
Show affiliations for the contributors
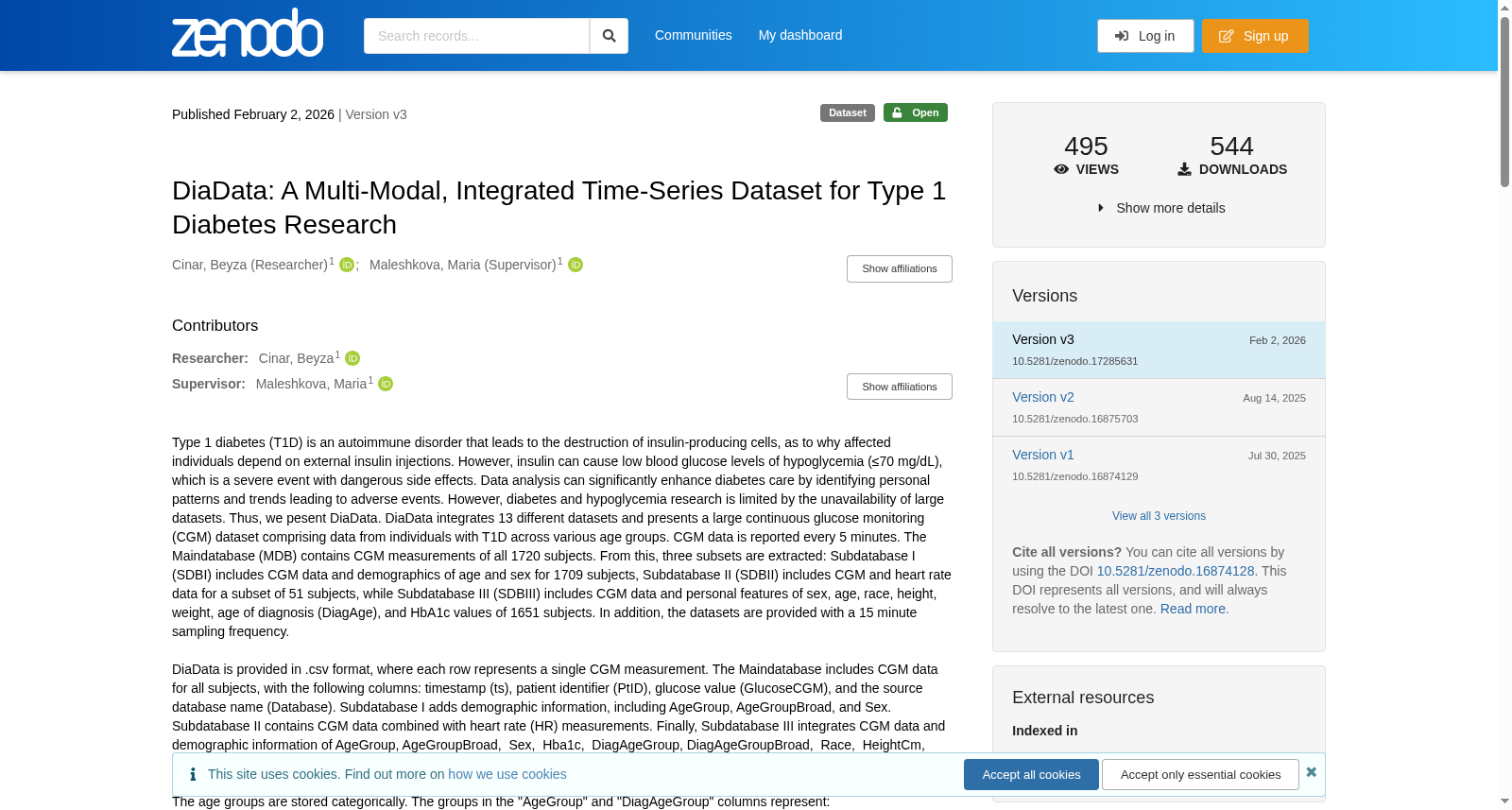[x=899, y=388]
